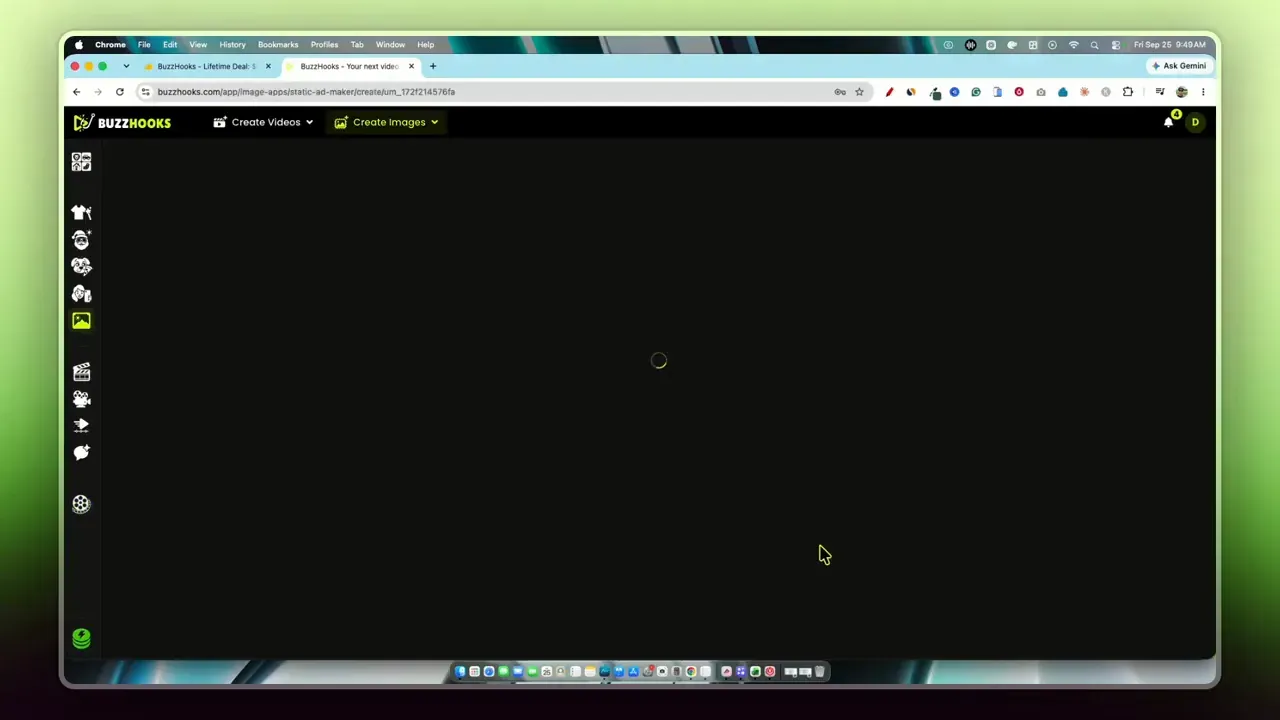The height and width of the screenshot is (720, 1280).
Task: Click the camera extension icon
Action: 1041,92
